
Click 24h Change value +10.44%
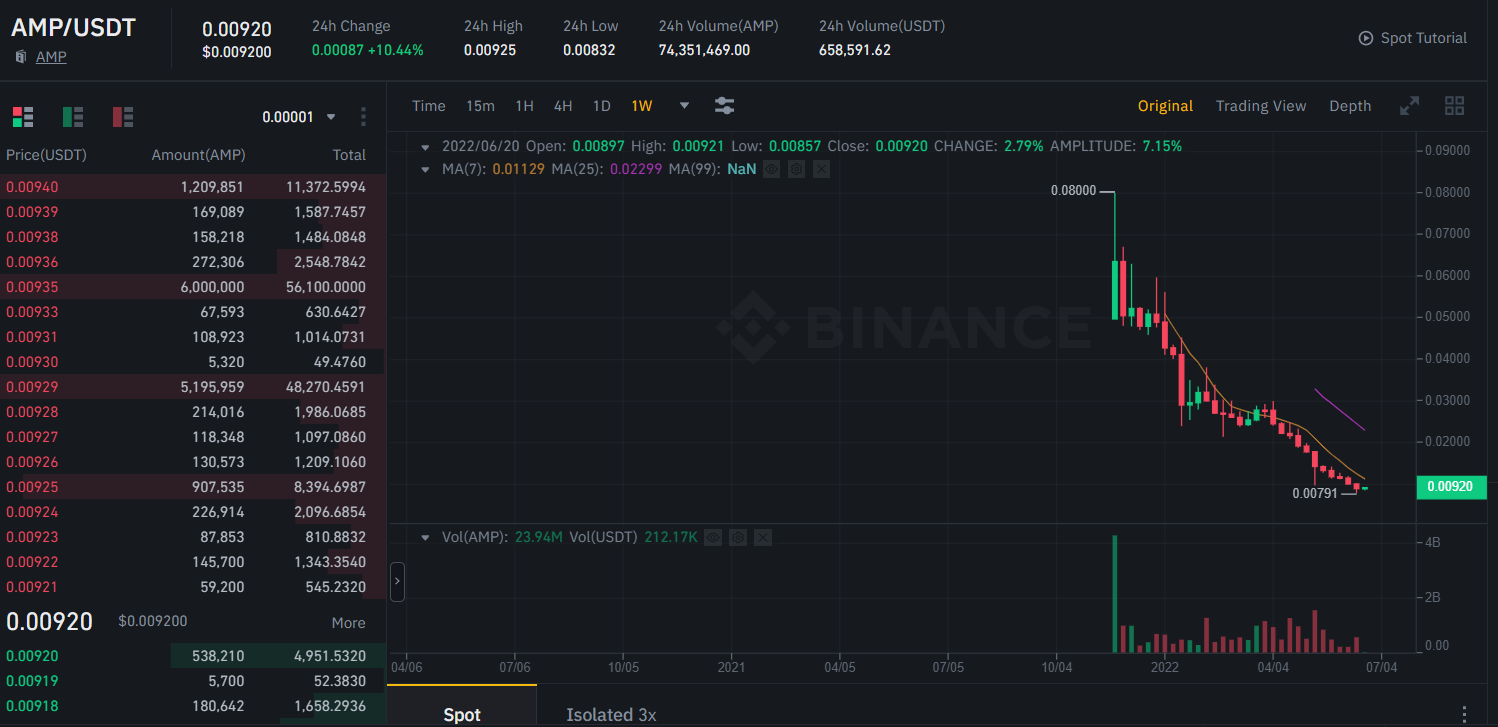[x=396, y=50]
